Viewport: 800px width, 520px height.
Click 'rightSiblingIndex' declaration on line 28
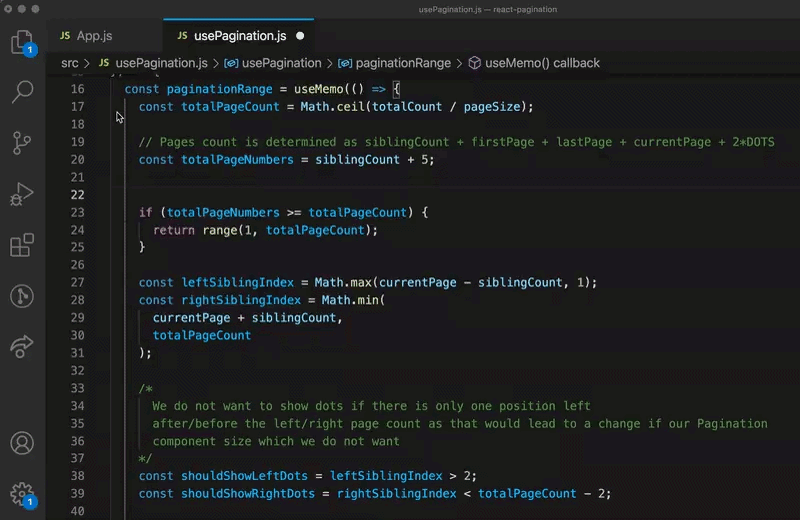click(241, 300)
